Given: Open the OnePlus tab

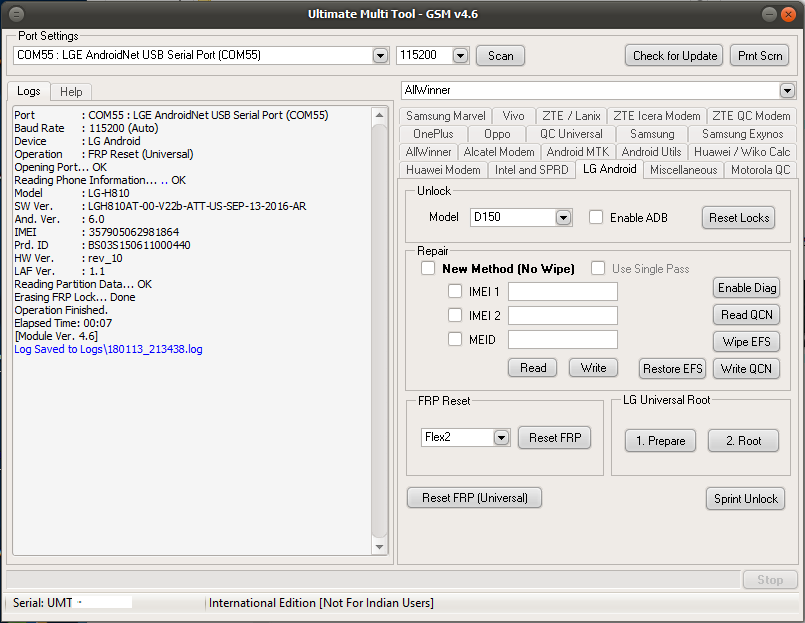Looking at the screenshot, I should 433,134.
